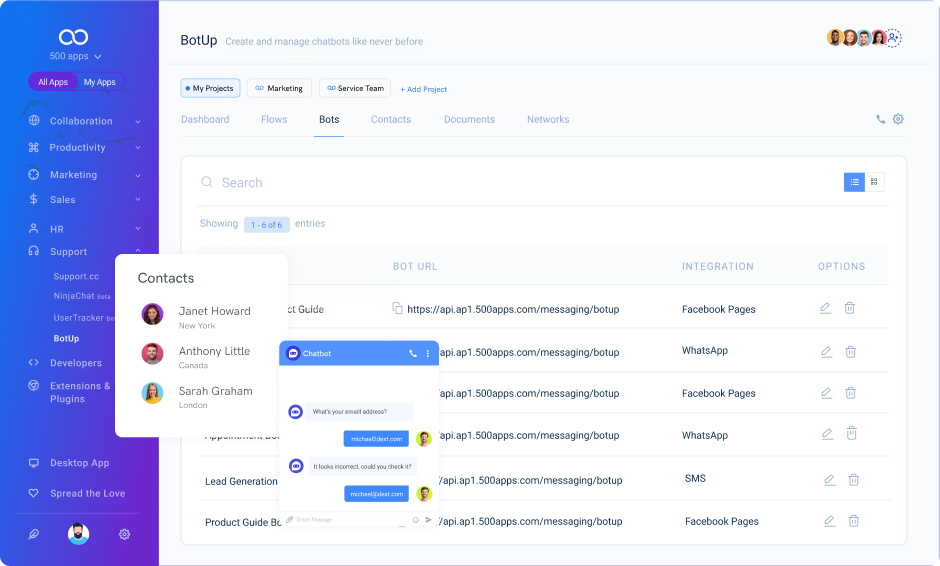940x566 pixels.
Task: Open the Documents tab
Action: pyautogui.click(x=469, y=119)
